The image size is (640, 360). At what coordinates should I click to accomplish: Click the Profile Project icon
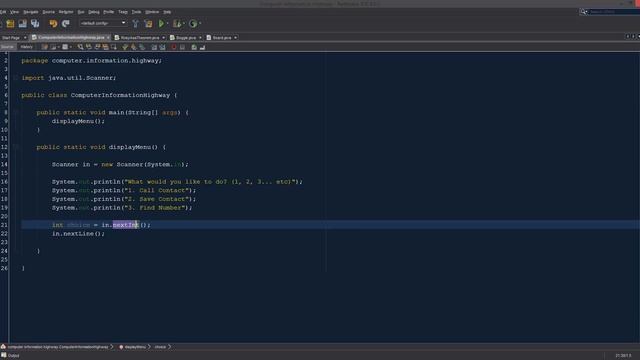[x=193, y=24]
